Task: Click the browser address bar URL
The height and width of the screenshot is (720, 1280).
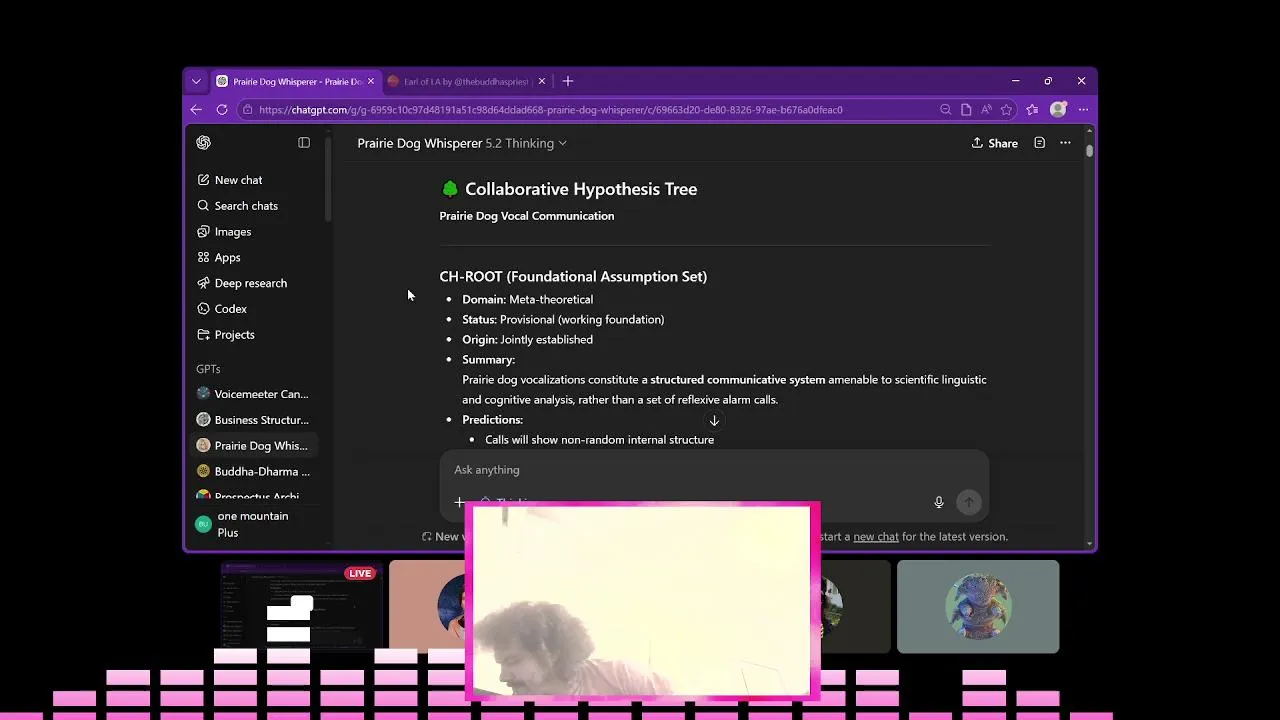Action: coord(551,110)
